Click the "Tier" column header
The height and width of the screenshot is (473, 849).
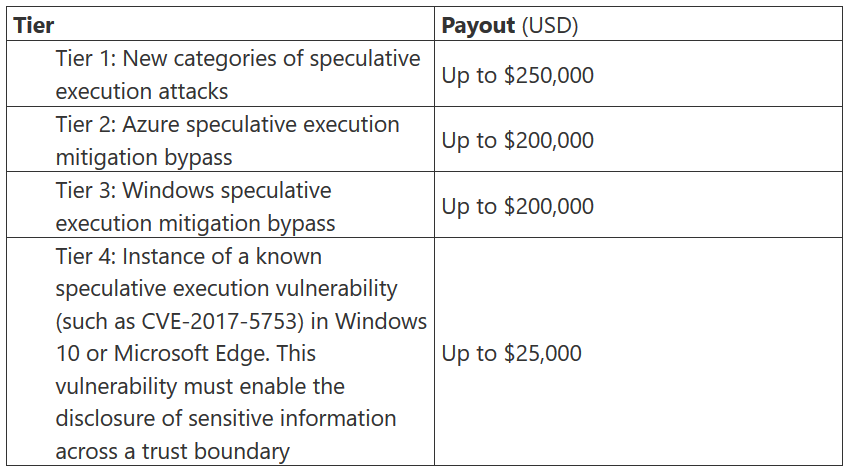pos(34,25)
